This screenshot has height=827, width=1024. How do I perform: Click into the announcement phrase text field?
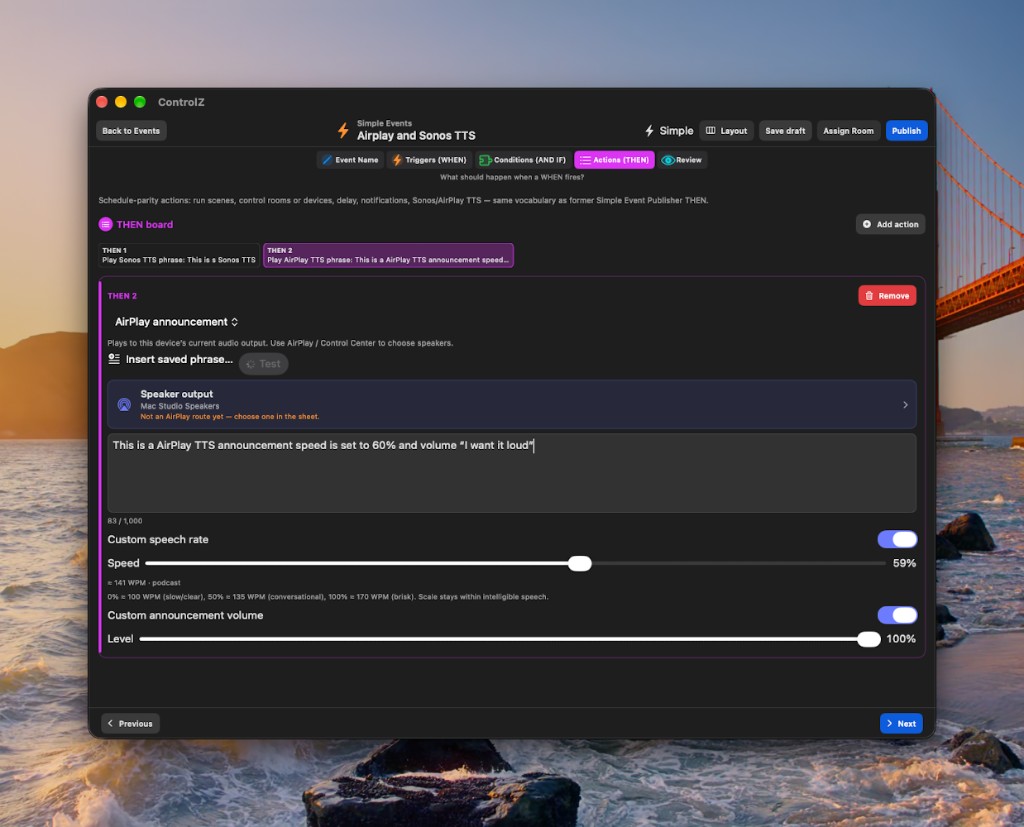pyautogui.click(x=512, y=473)
